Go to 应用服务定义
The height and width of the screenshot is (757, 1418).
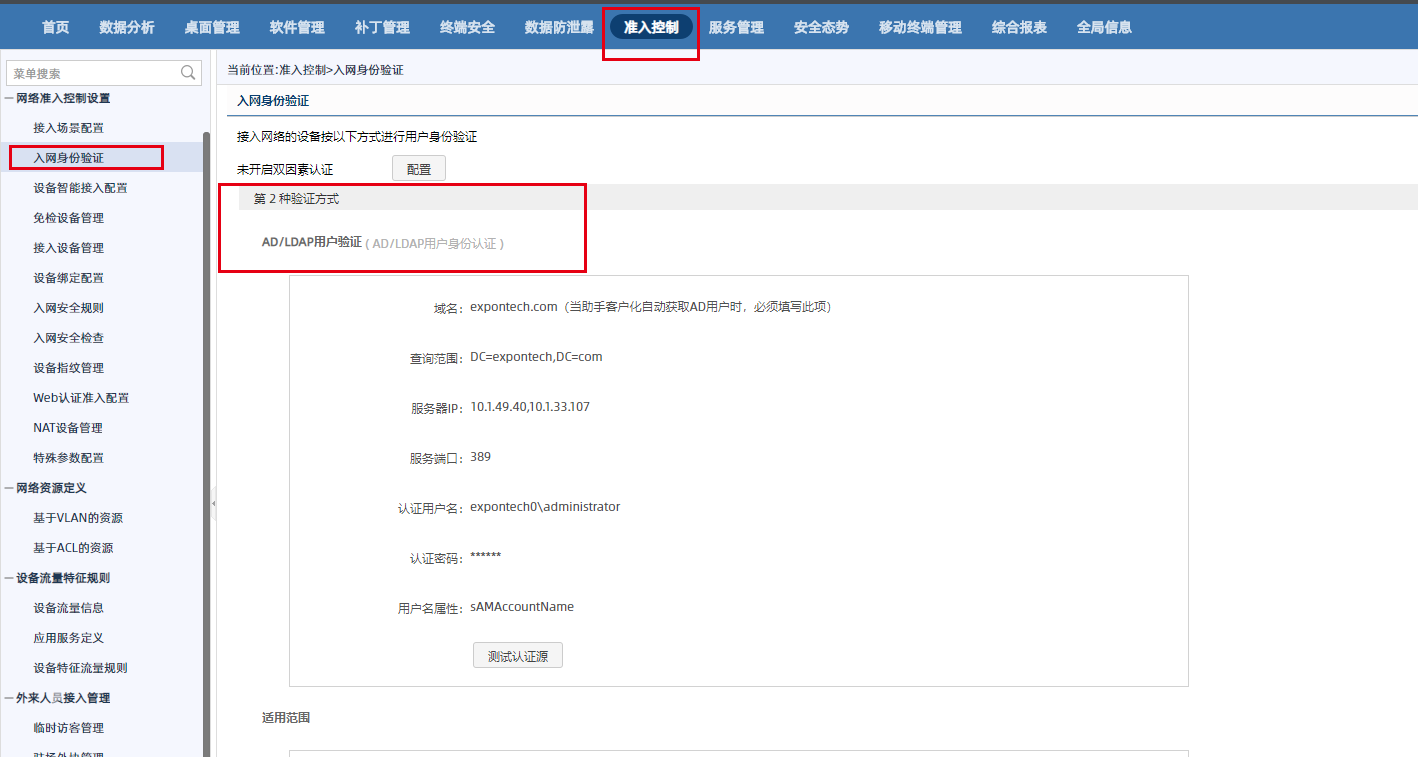point(68,638)
